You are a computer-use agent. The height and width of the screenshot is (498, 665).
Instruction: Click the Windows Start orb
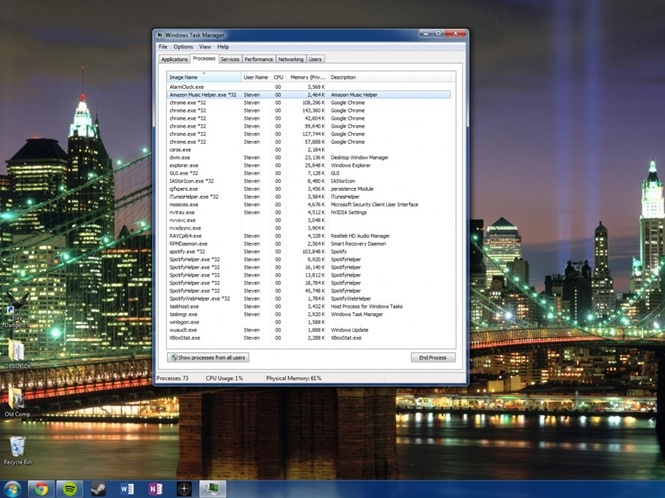click(x=12, y=489)
